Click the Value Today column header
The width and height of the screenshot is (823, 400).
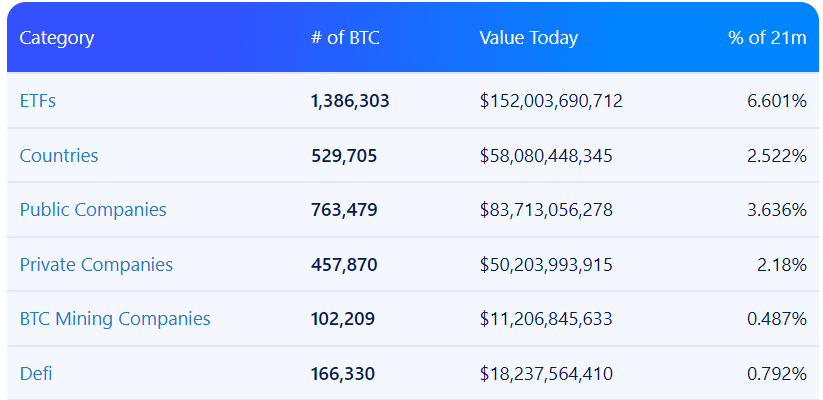click(x=528, y=39)
